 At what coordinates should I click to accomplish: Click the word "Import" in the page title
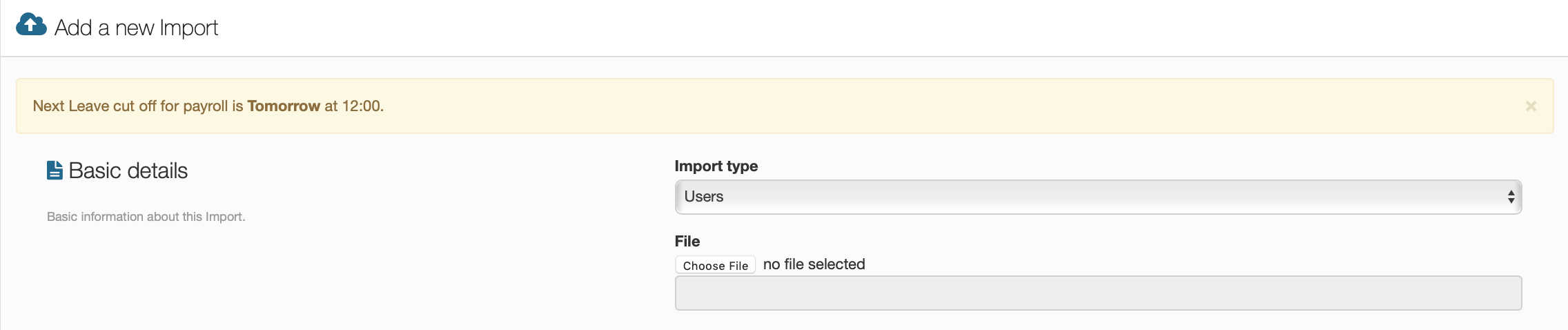pyautogui.click(x=188, y=28)
